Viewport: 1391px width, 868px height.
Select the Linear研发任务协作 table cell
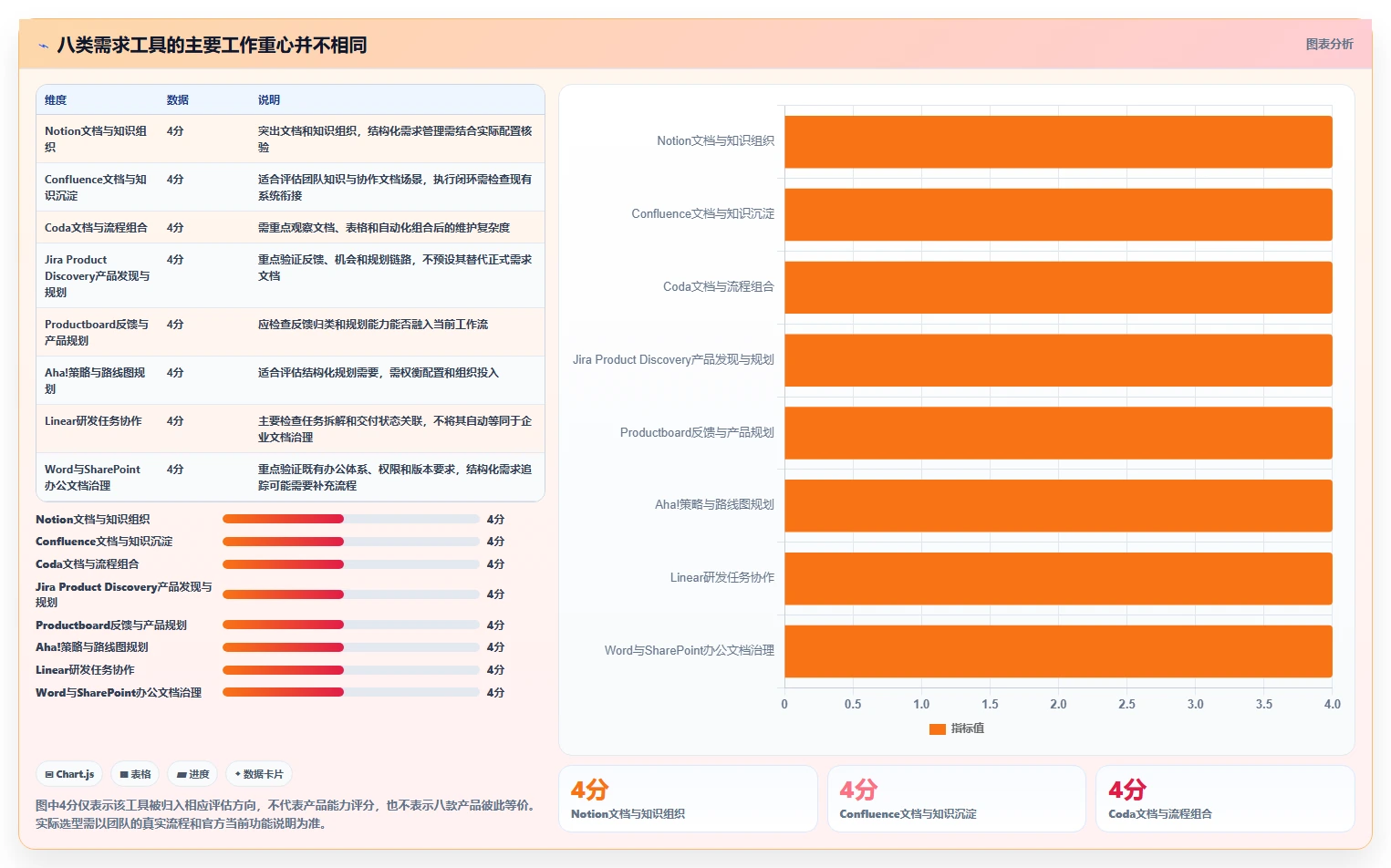[x=98, y=429]
